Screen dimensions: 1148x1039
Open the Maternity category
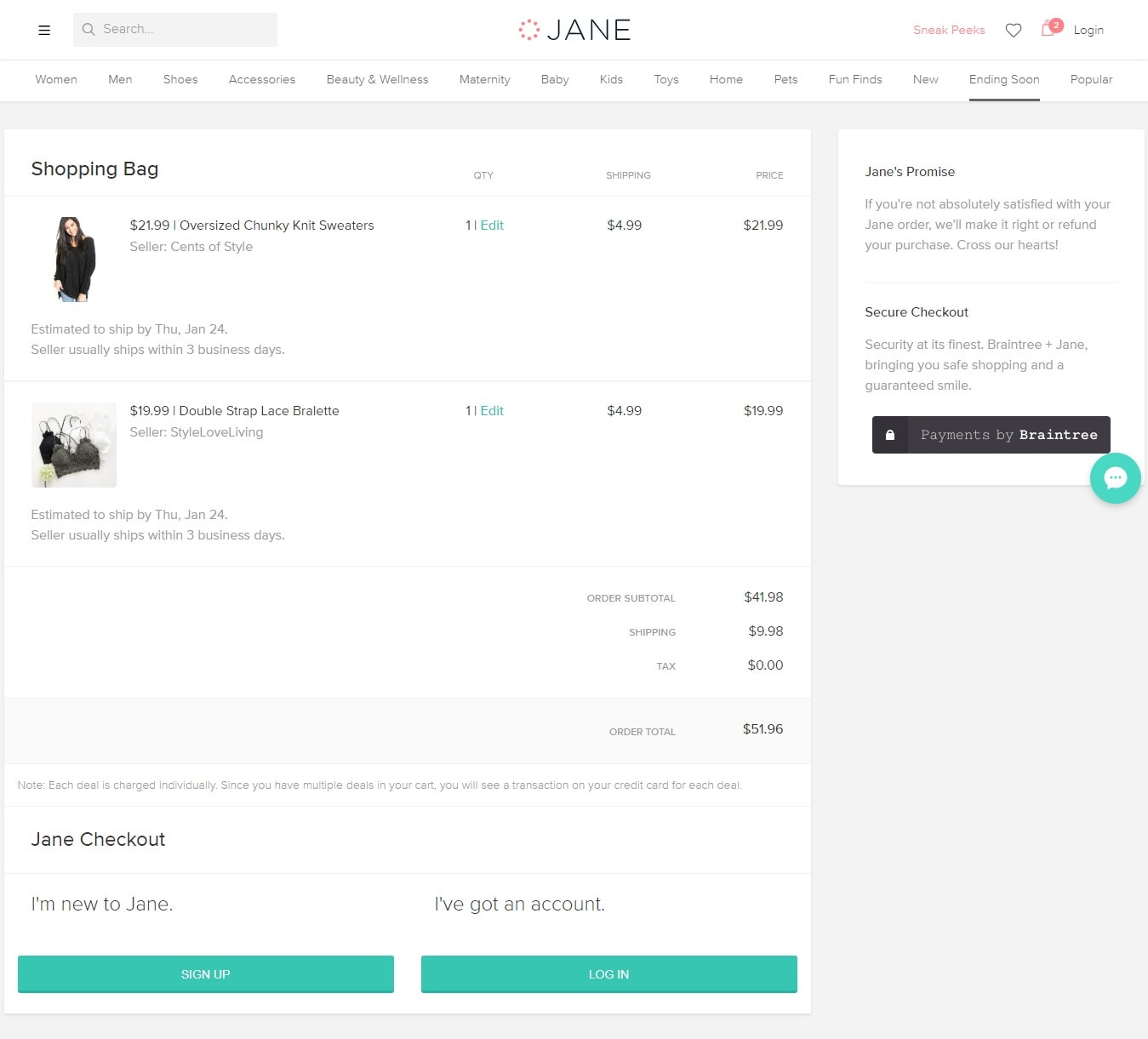484,79
